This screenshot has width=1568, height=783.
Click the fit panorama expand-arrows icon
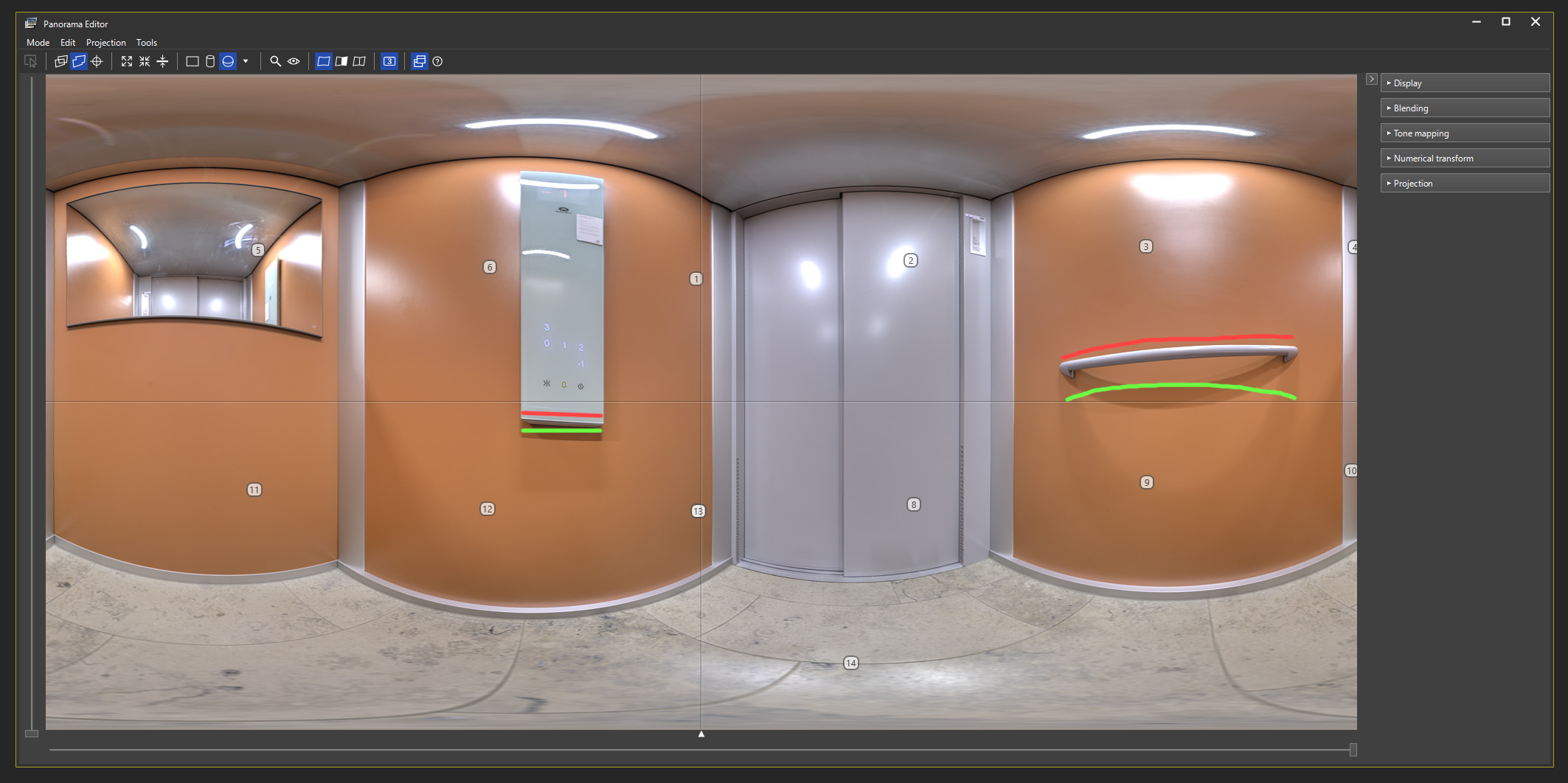click(x=127, y=62)
